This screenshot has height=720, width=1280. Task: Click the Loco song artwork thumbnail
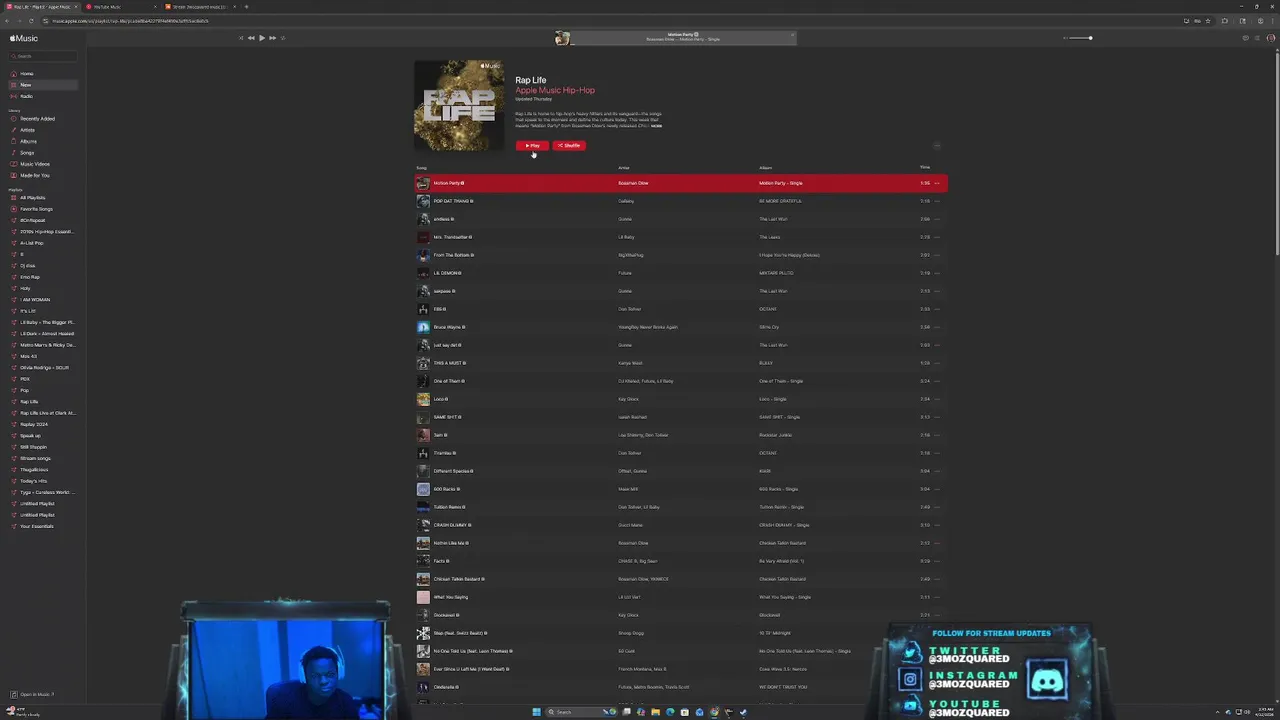(x=423, y=399)
